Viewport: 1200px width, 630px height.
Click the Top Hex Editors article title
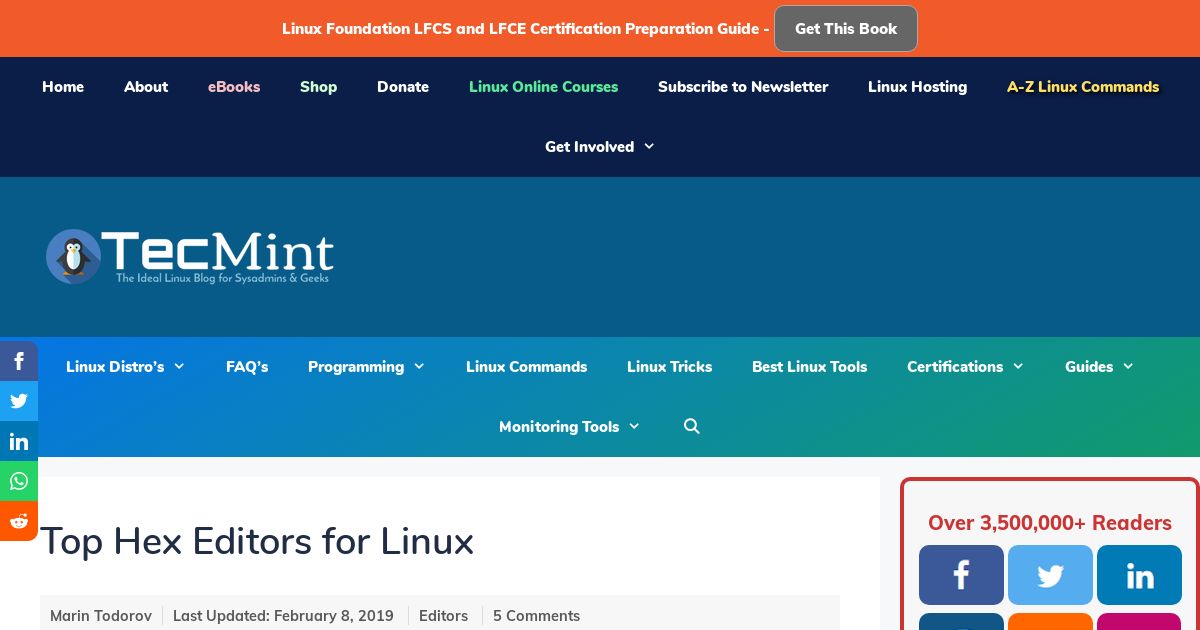click(x=257, y=541)
